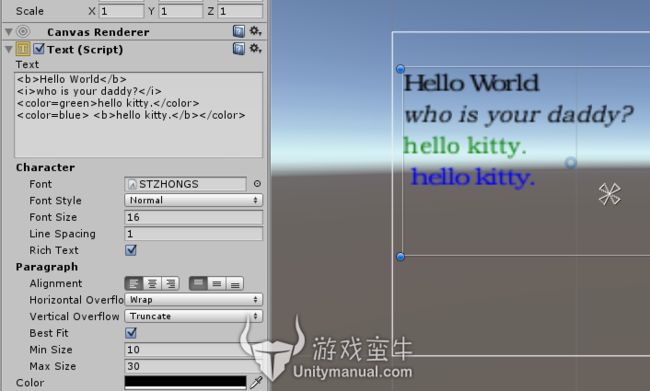The height and width of the screenshot is (391, 650).
Task: Click the Font Size field
Action: pyautogui.click(x=194, y=217)
